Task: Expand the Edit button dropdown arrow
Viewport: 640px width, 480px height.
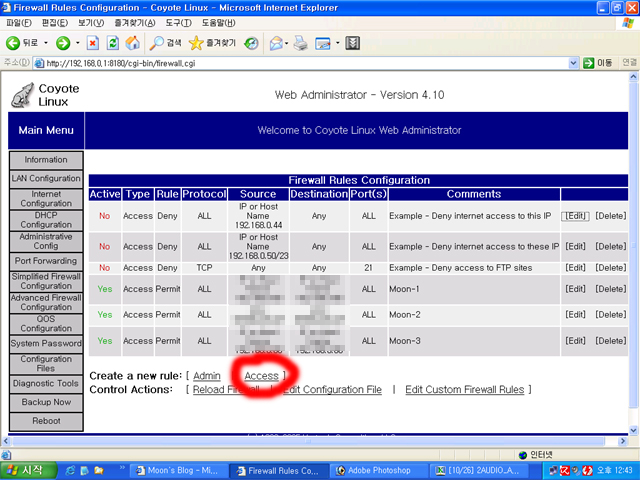Action: click(x=338, y=43)
